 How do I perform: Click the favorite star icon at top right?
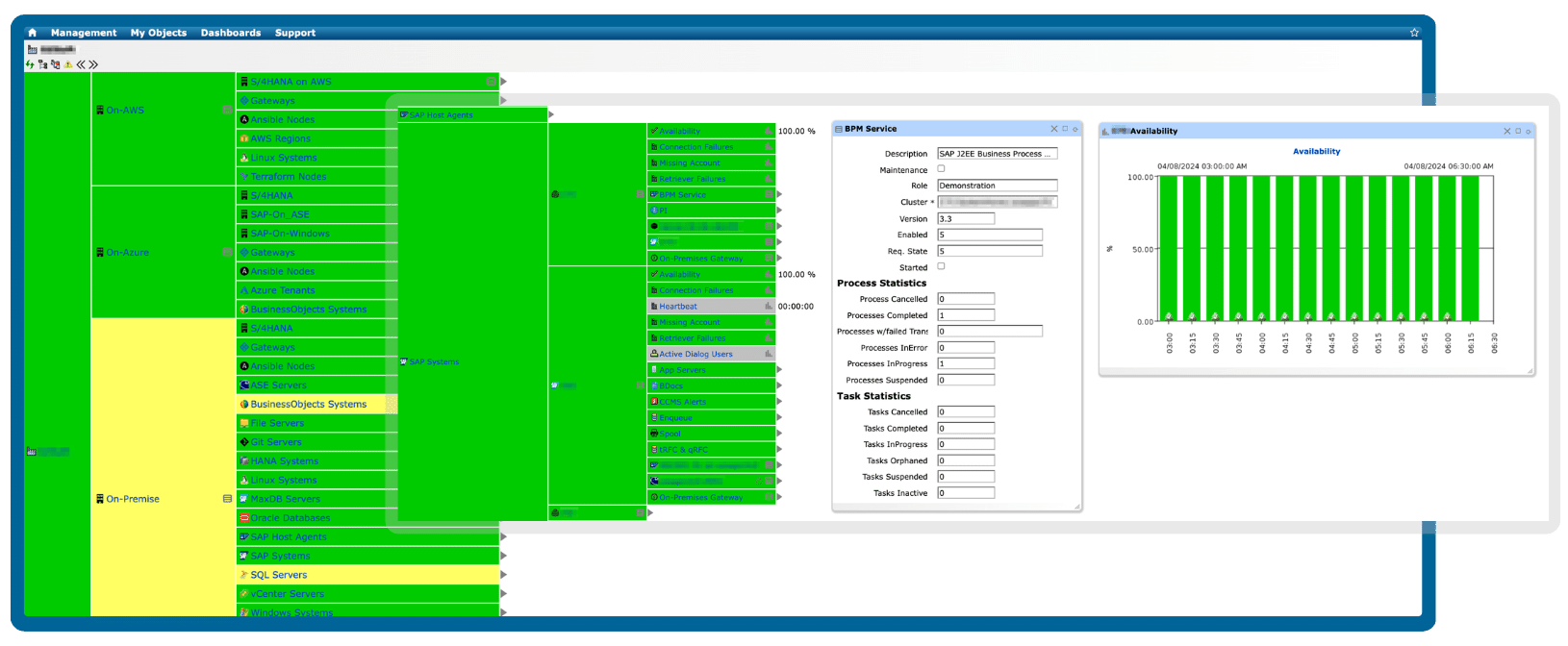[1414, 33]
